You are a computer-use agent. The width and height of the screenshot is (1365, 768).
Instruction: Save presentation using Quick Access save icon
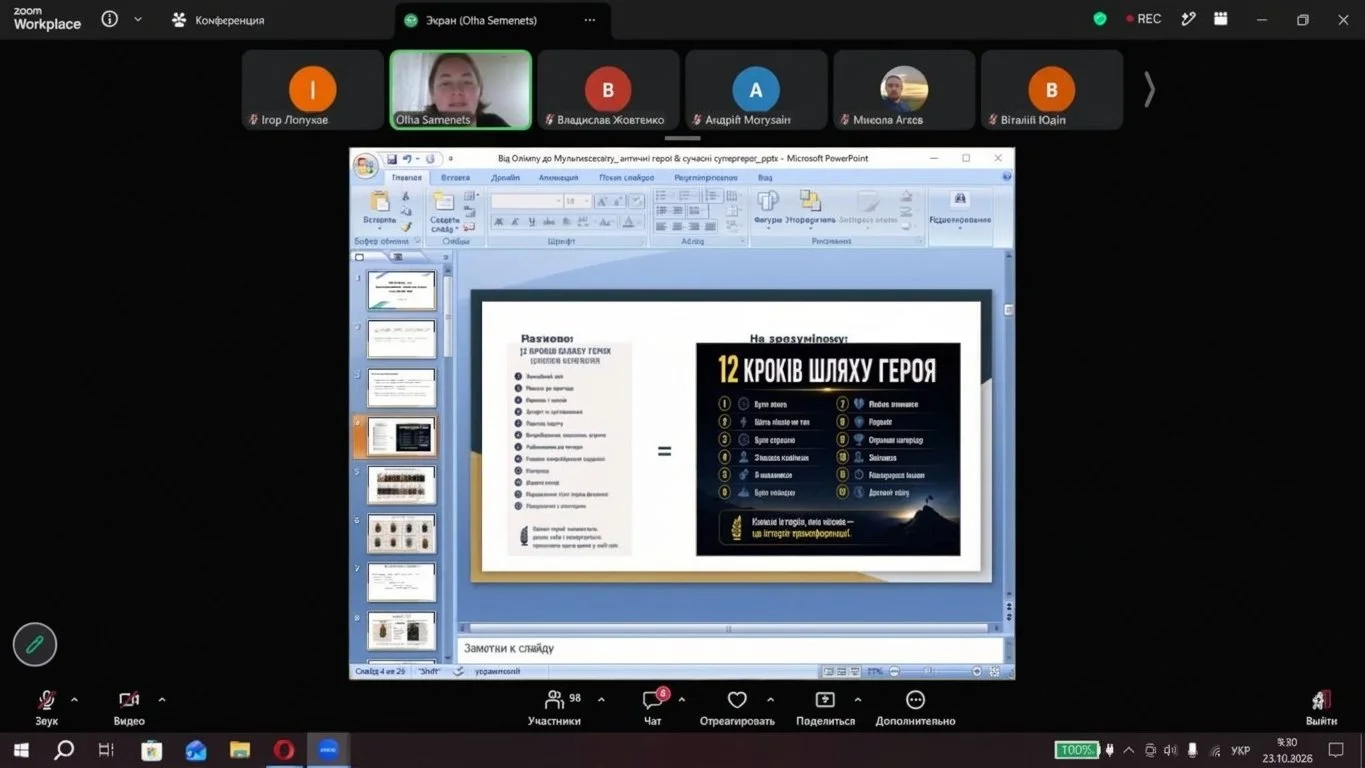tap(392, 158)
